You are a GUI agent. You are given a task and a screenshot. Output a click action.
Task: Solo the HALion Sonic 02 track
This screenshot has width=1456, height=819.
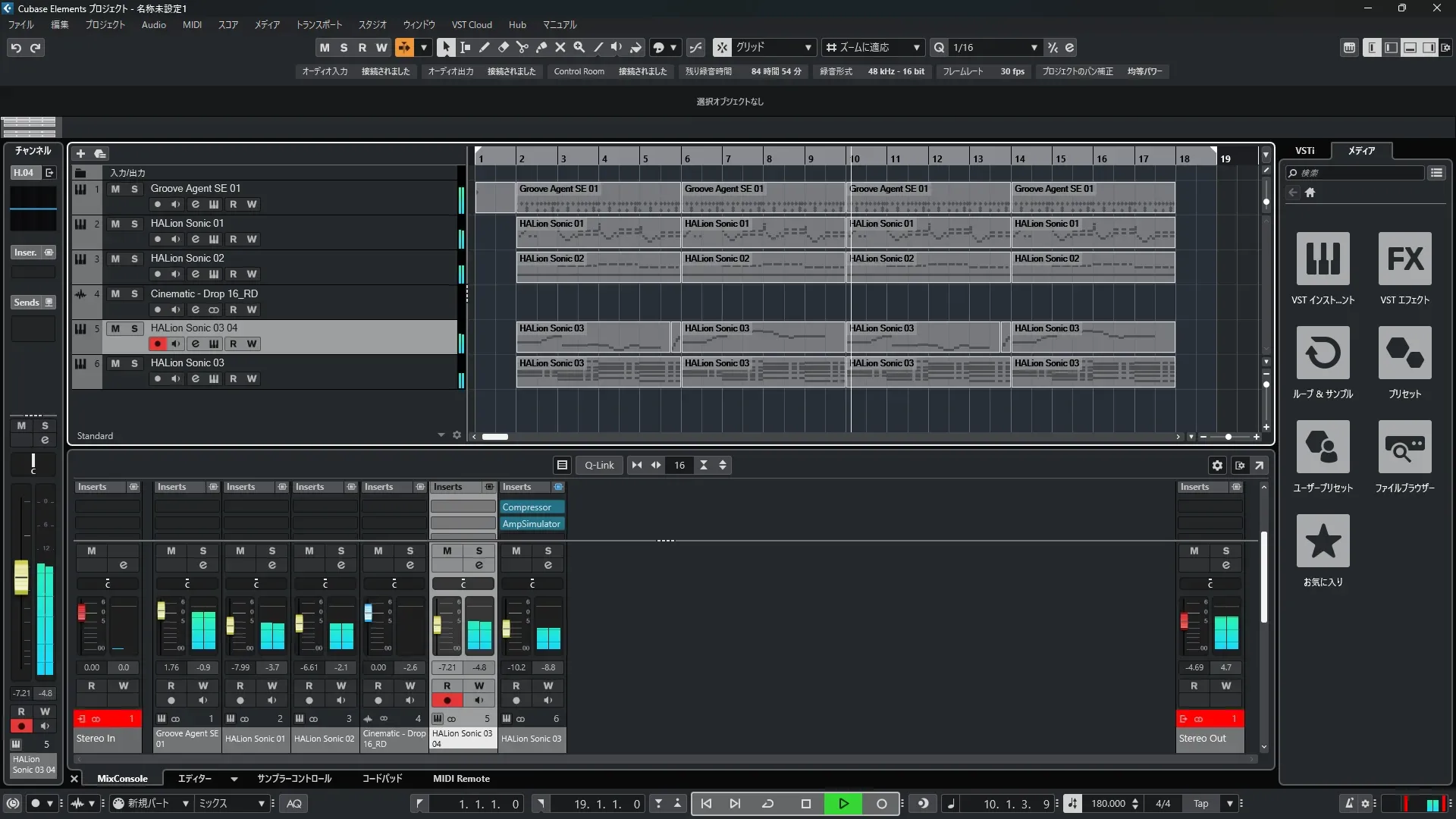coord(134,259)
